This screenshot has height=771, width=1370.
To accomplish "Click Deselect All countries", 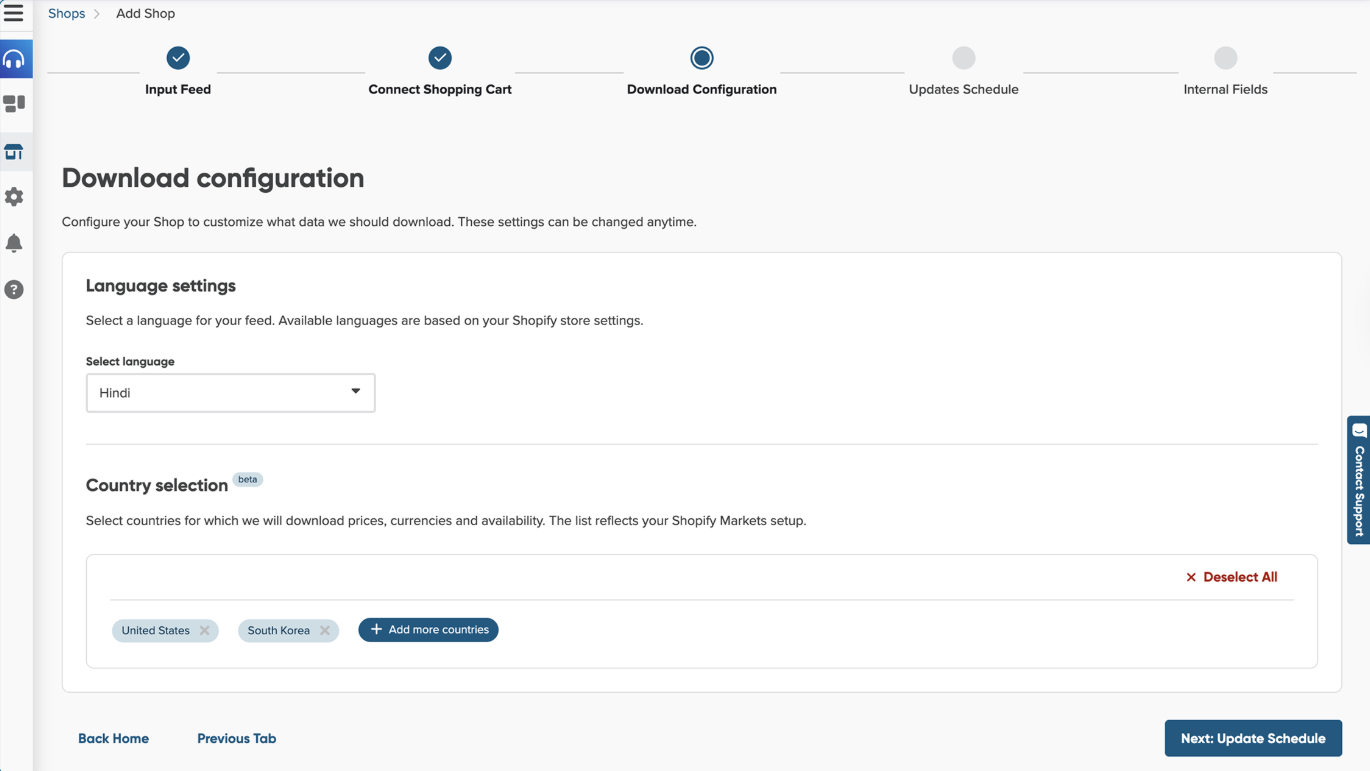I will pyautogui.click(x=1231, y=577).
